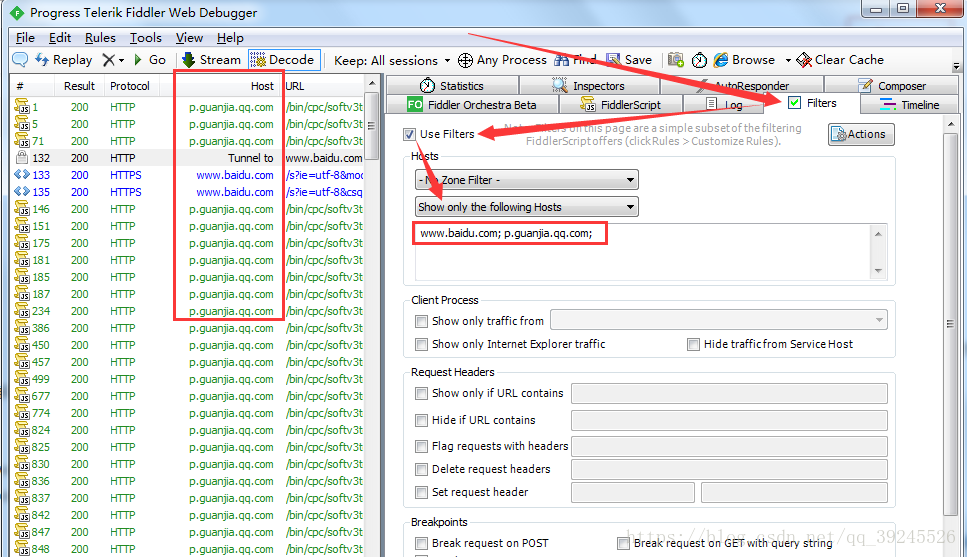
Task: Click the Browse Internet Explorer icon
Action: 720,60
